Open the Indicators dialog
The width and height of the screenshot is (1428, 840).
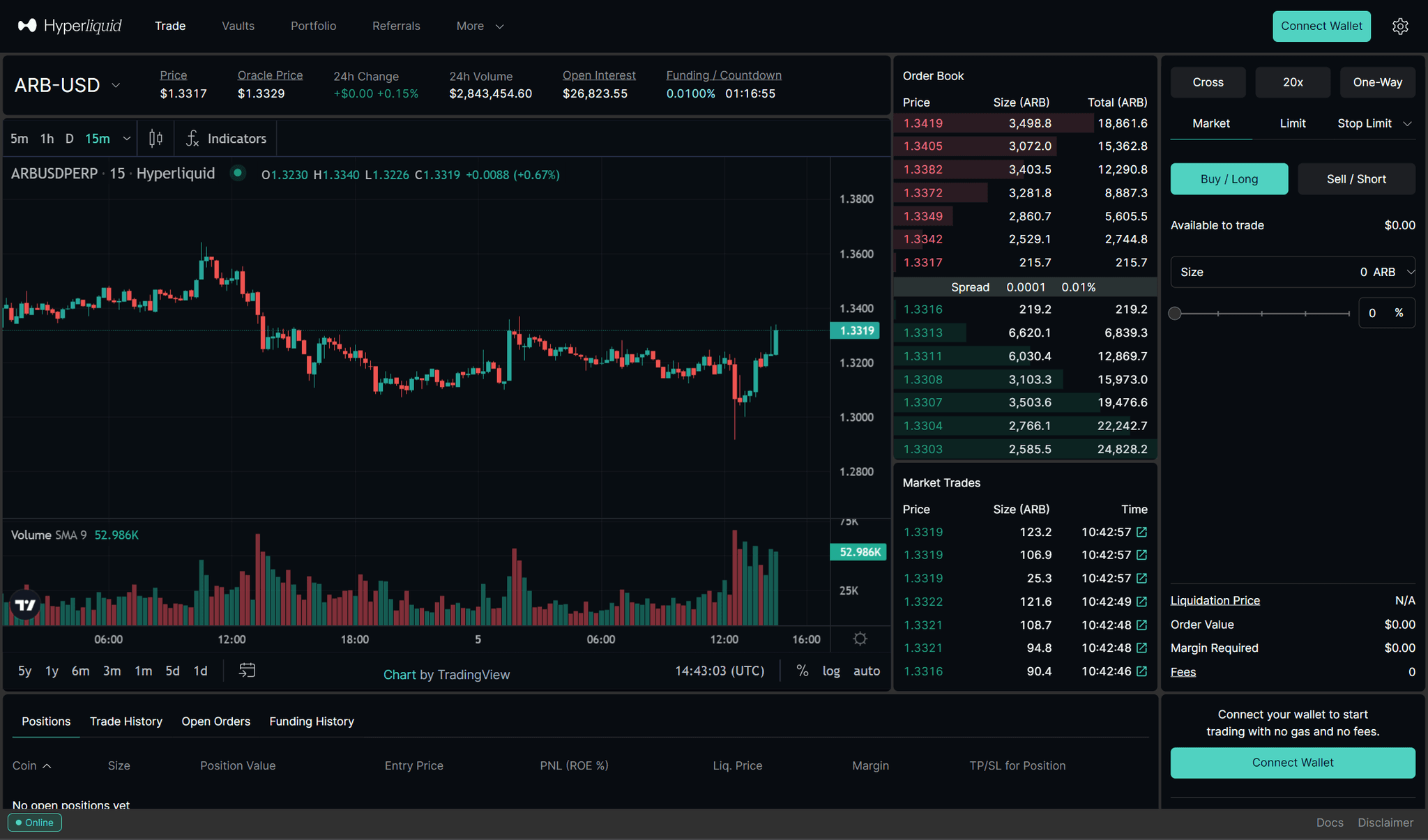tap(225, 138)
